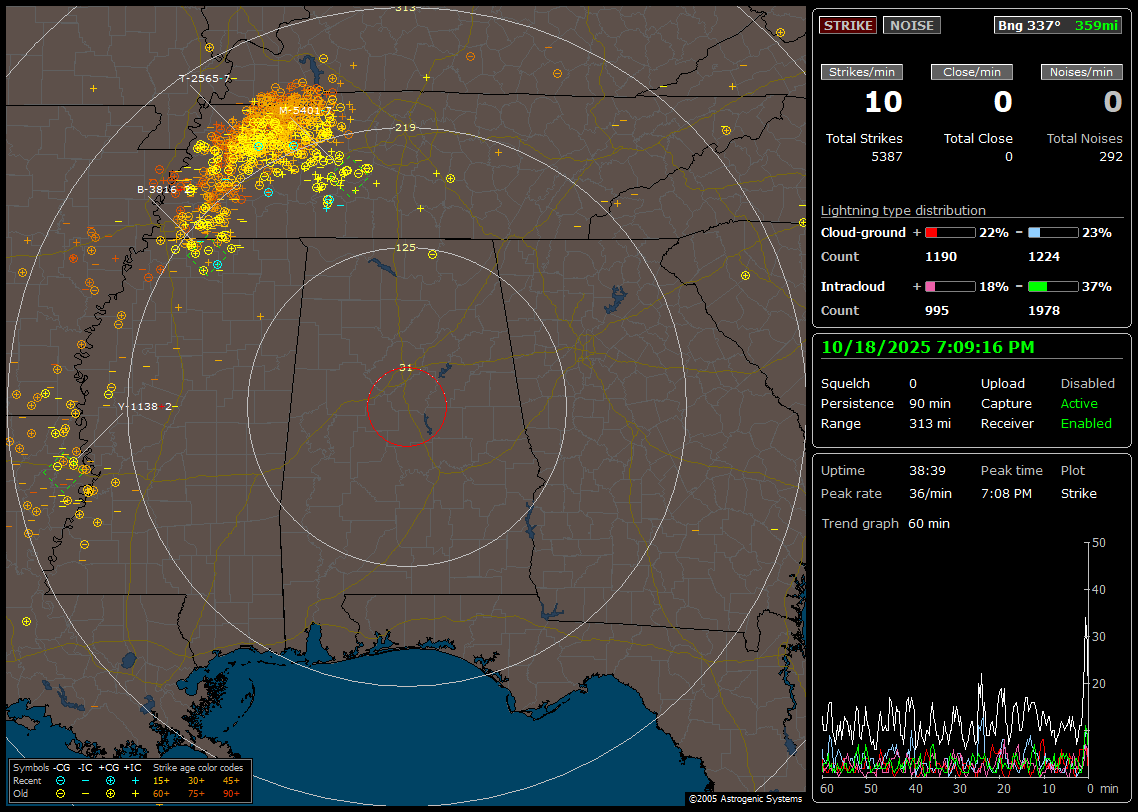Click the pink positive intracloud percentage bar
The image size is (1138, 812).
click(x=949, y=286)
